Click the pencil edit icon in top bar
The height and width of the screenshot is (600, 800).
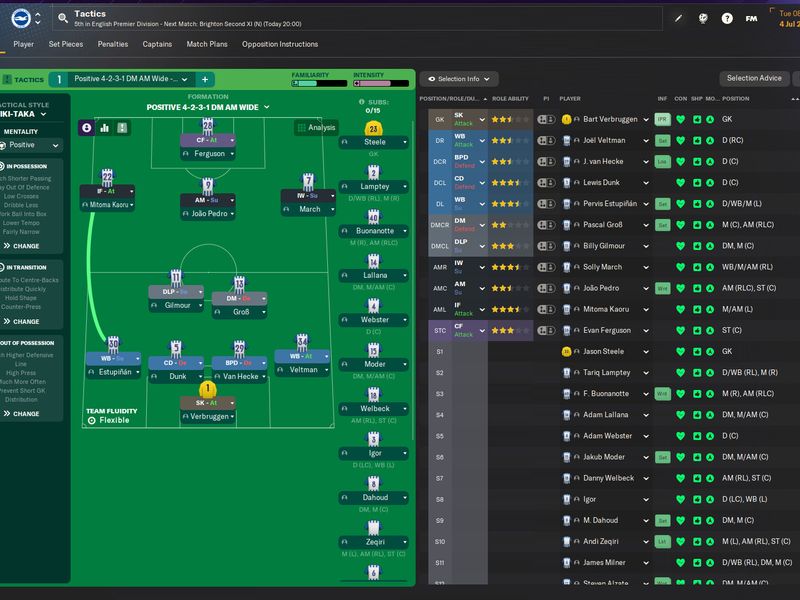(x=678, y=18)
